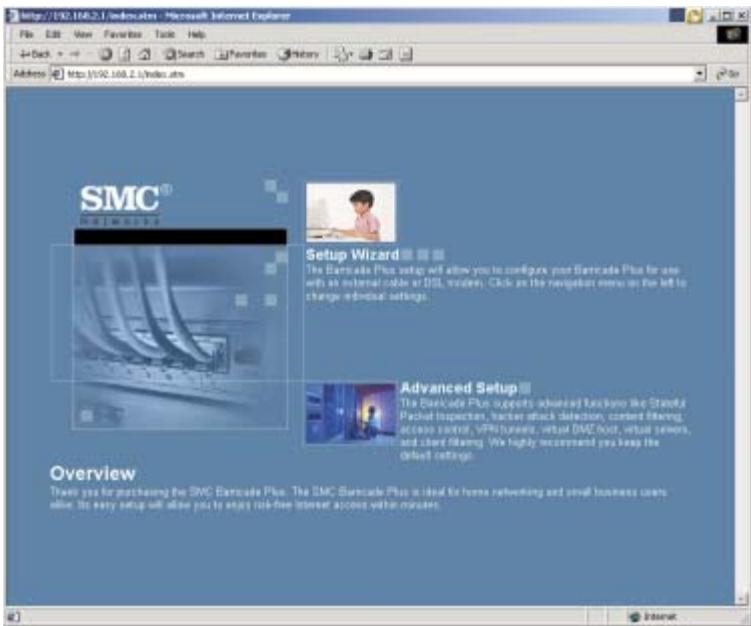Click the Refresh page icon
Screen dimensions: 751x626
125,55
